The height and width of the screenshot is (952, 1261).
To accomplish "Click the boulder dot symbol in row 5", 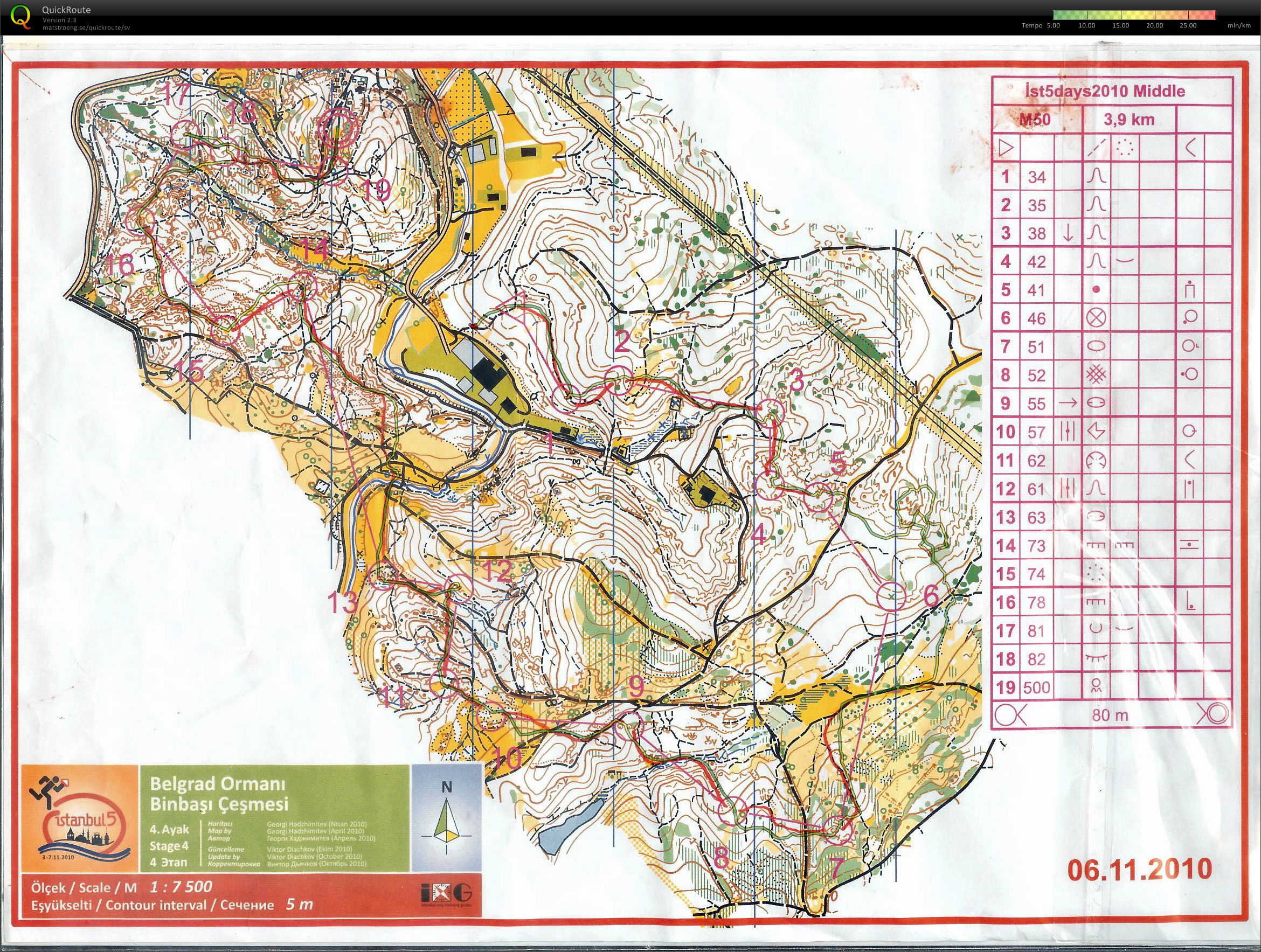I will (1096, 290).
